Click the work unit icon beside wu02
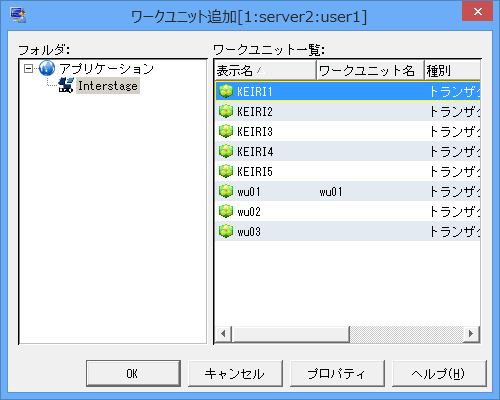 pos(226,211)
